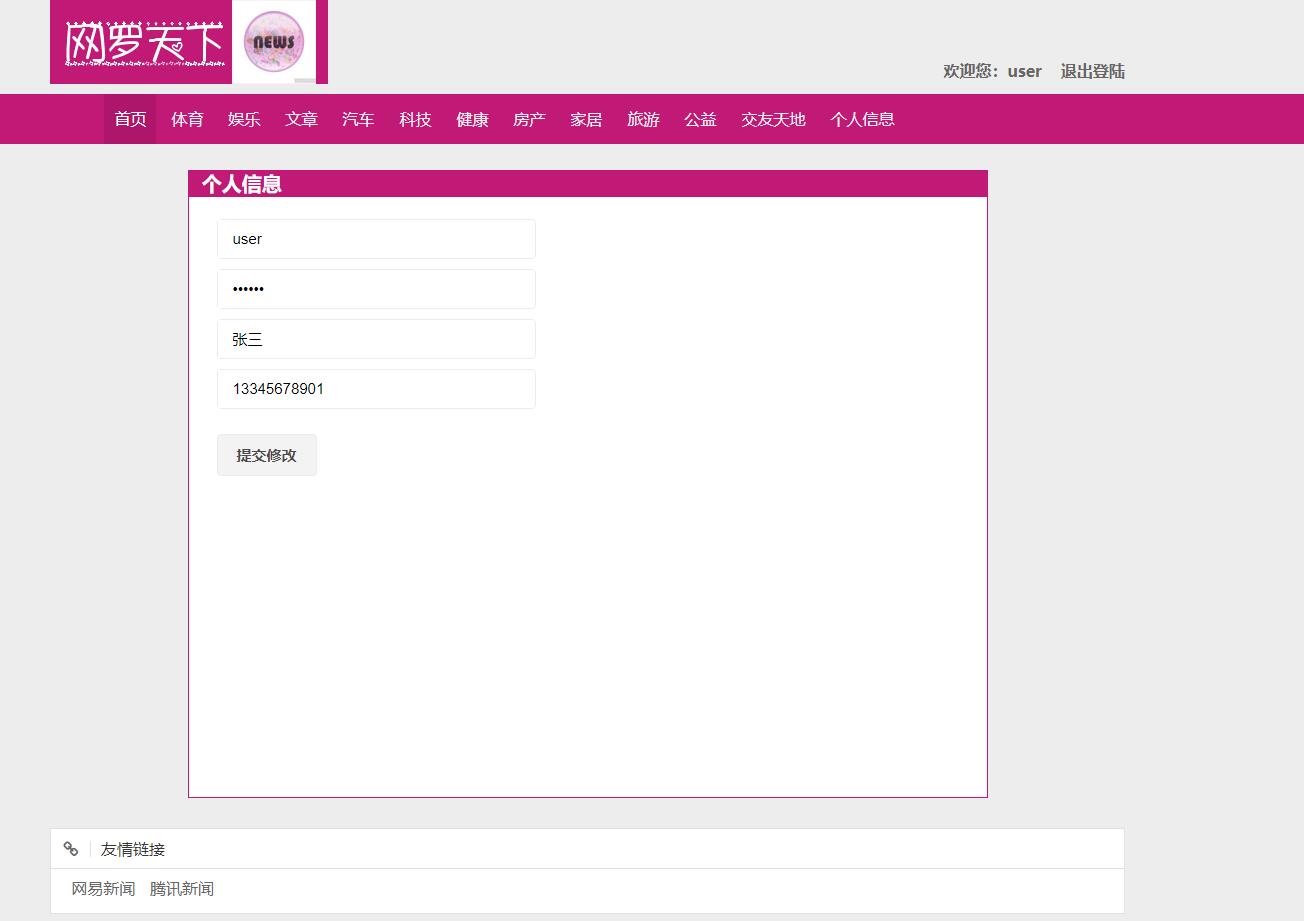The width and height of the screenshot is (1304, 921).
Task: Open 腾讯新闻 from friendly links
Action: tap(181, 888)
